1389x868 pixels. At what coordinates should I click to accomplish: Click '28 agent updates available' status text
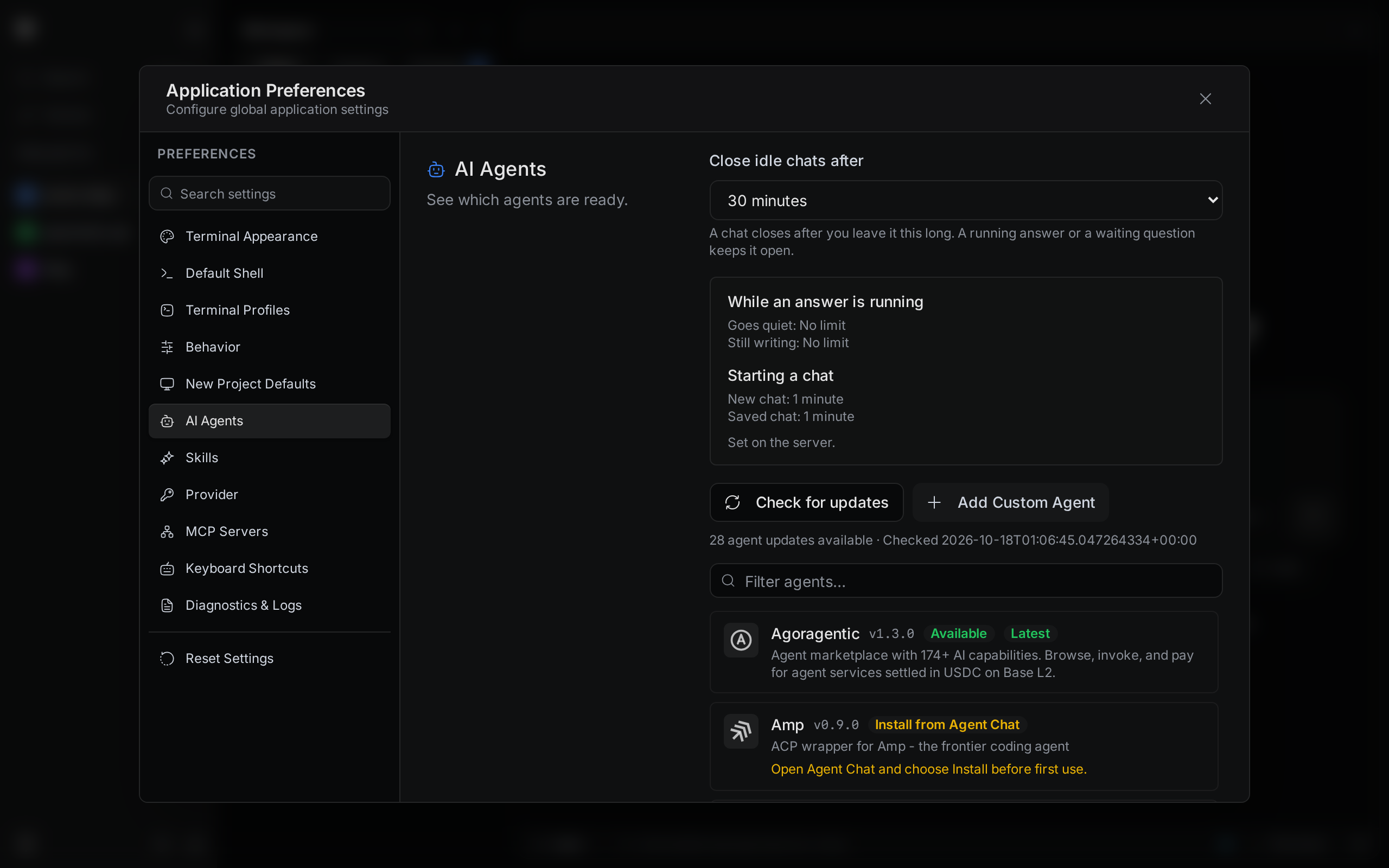click(x=791, y=540)
